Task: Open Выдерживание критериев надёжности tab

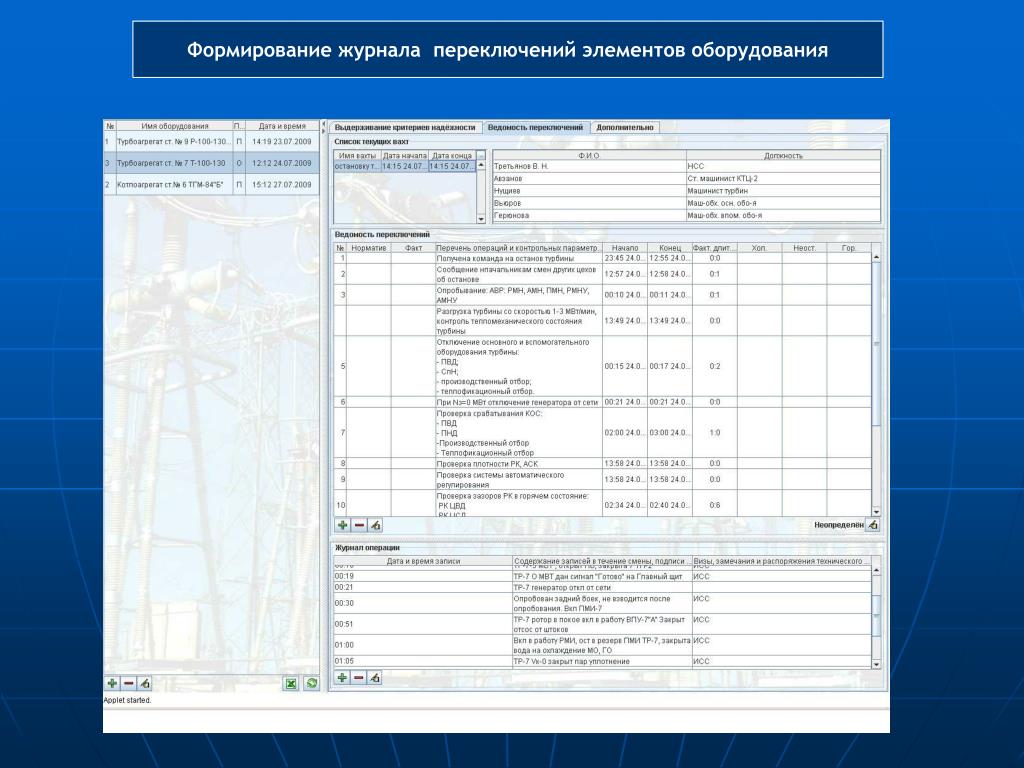Action: point(405,127)
